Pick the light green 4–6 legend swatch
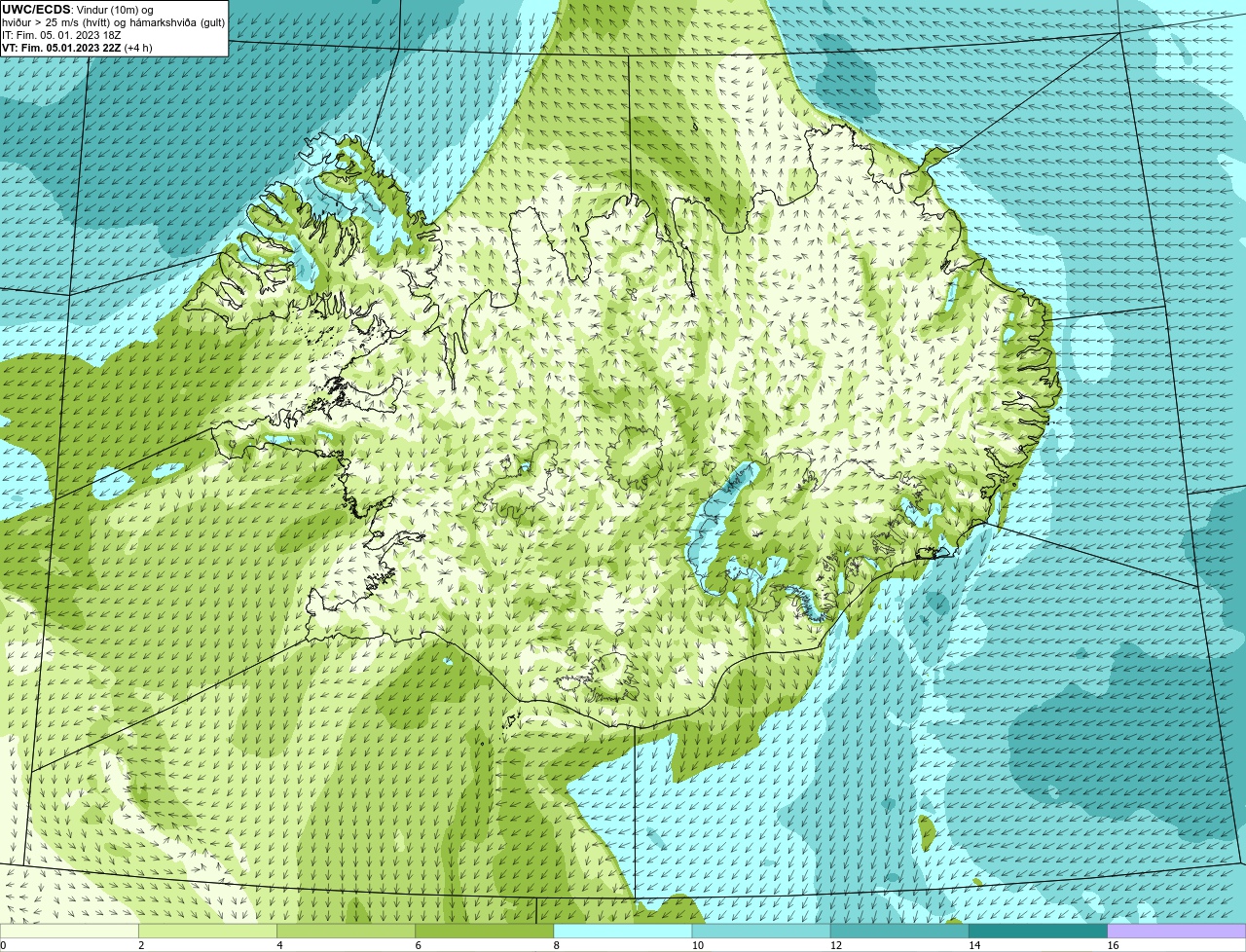This screenshot has height=952, width=1246. [x=346, y=932]
